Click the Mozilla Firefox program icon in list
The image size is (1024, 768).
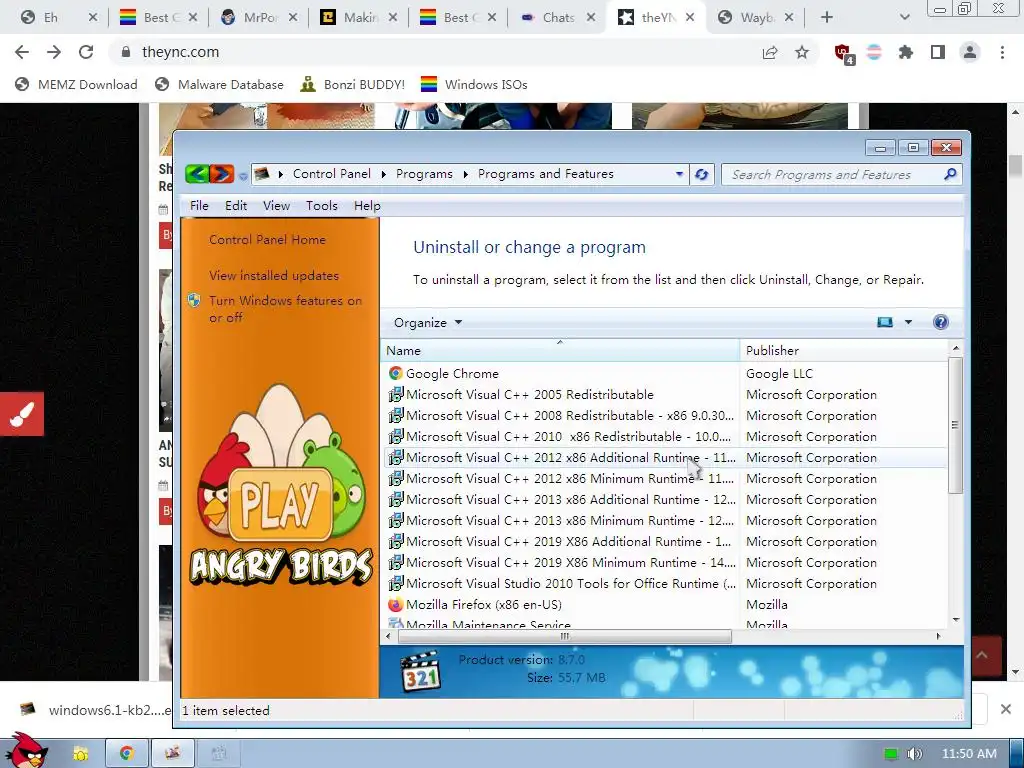395,605
